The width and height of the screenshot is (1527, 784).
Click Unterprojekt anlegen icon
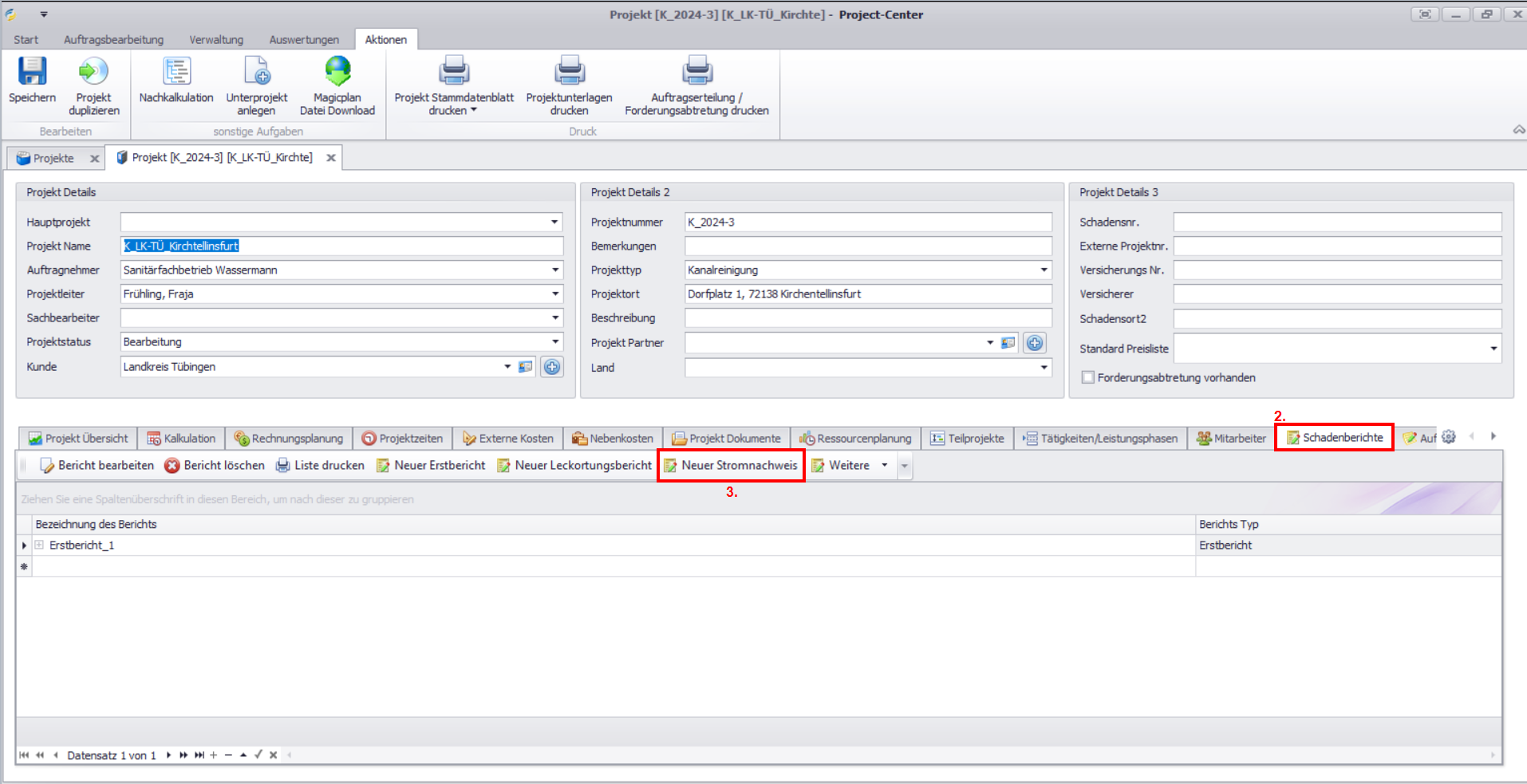pos(257,71)
